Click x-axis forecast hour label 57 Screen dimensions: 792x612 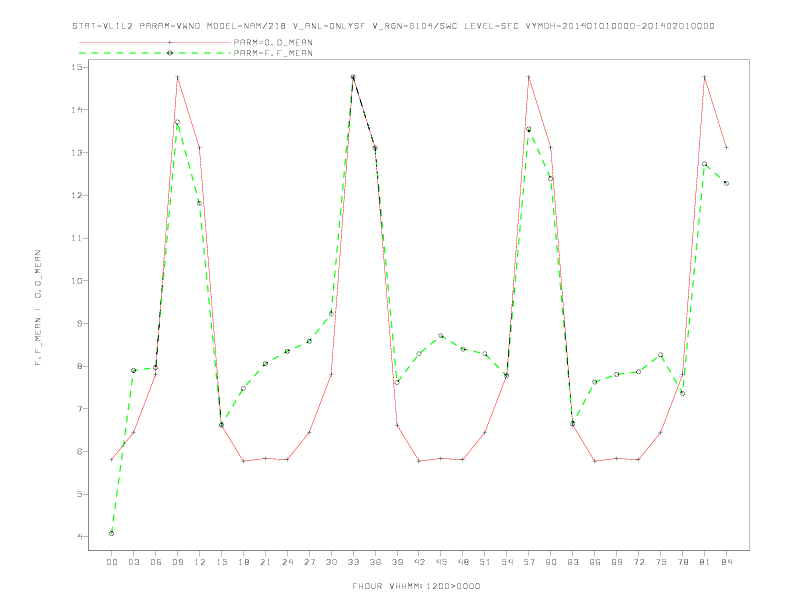click(529, 562)
